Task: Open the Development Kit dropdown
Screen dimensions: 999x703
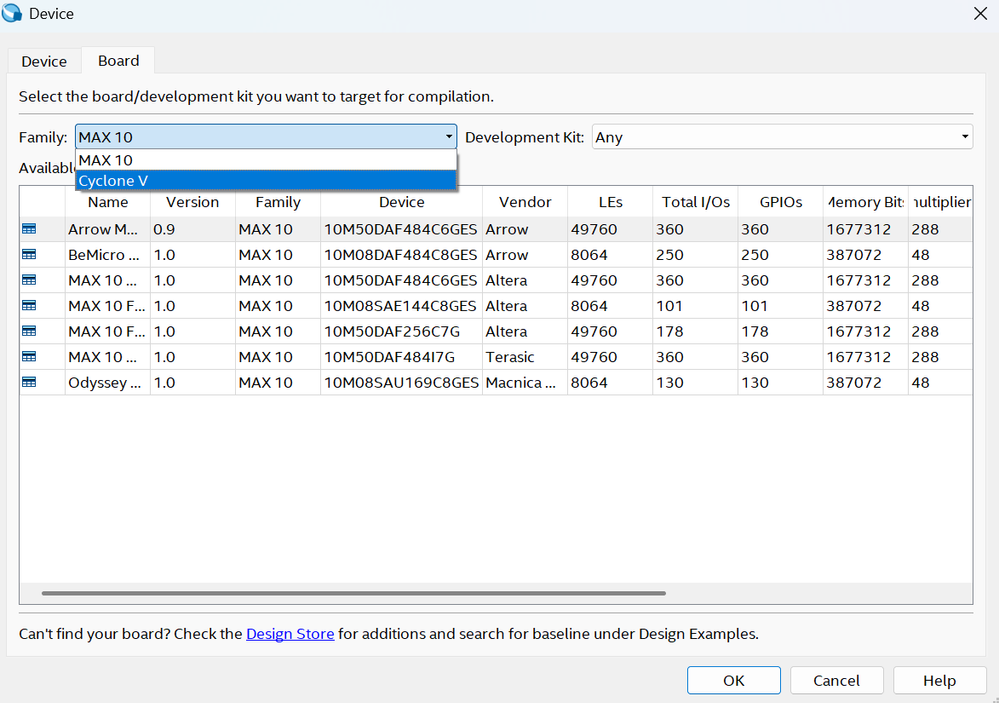Action: click(782, 137)
